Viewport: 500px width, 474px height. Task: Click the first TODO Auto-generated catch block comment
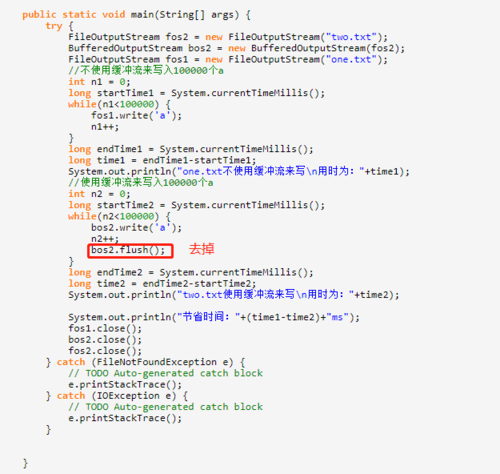pyautogui.click(x=166, y=373)
